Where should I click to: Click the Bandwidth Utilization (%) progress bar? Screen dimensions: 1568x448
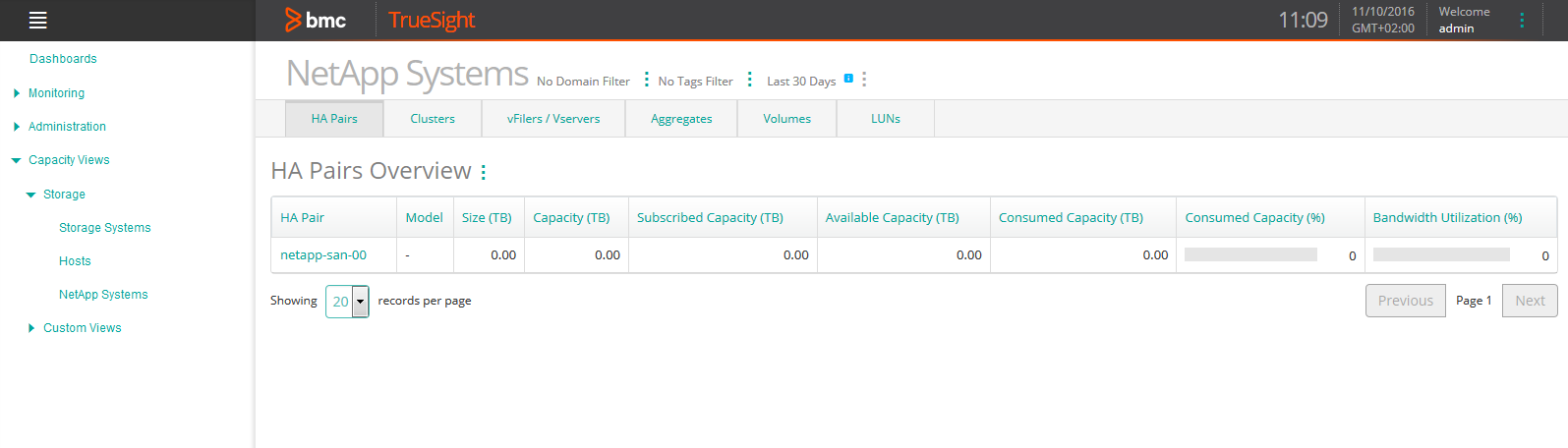pyautogui.click(x=1441, y=254)
